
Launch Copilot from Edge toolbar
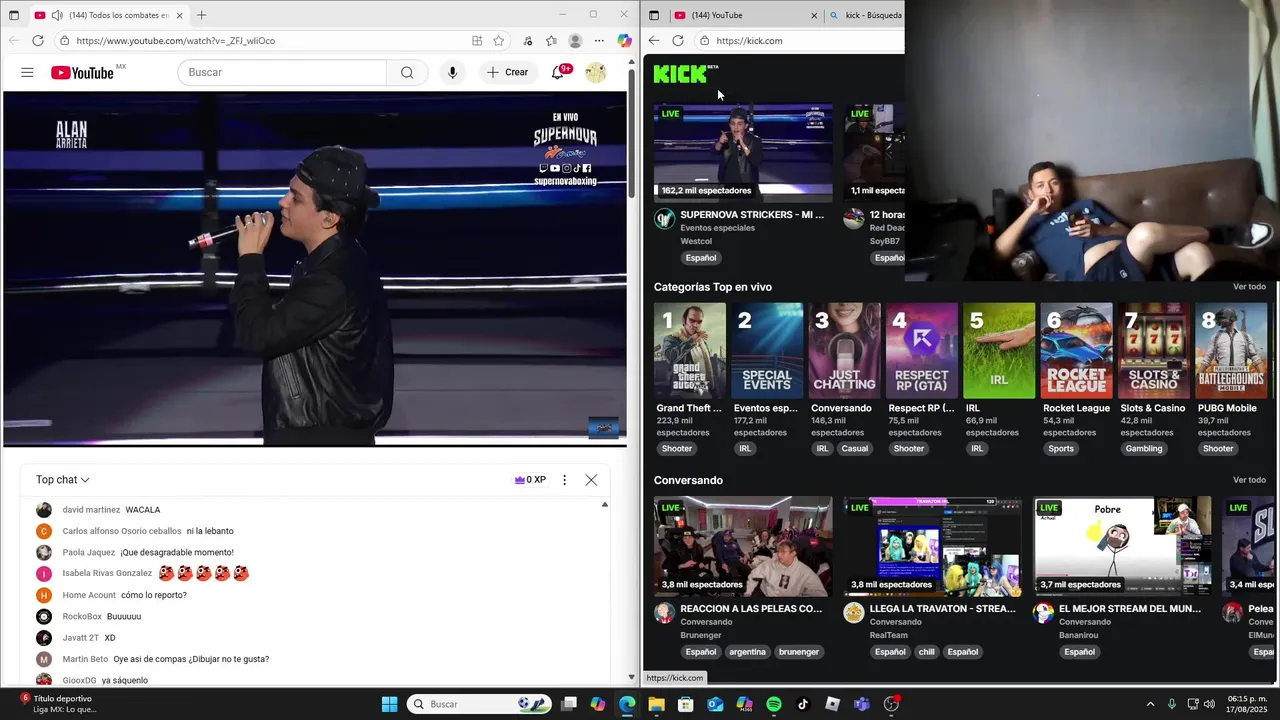pyautogui.click(x=624, y=41)
